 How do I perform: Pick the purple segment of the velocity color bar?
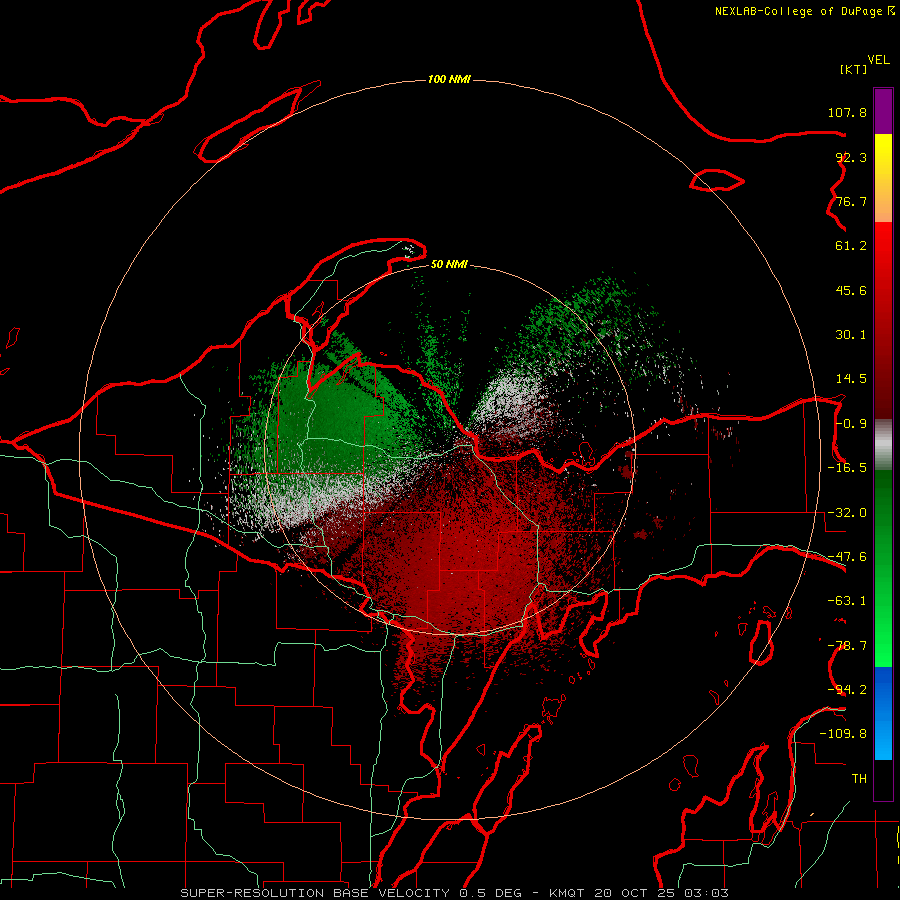pyautogui.click(x=883, y=111)
